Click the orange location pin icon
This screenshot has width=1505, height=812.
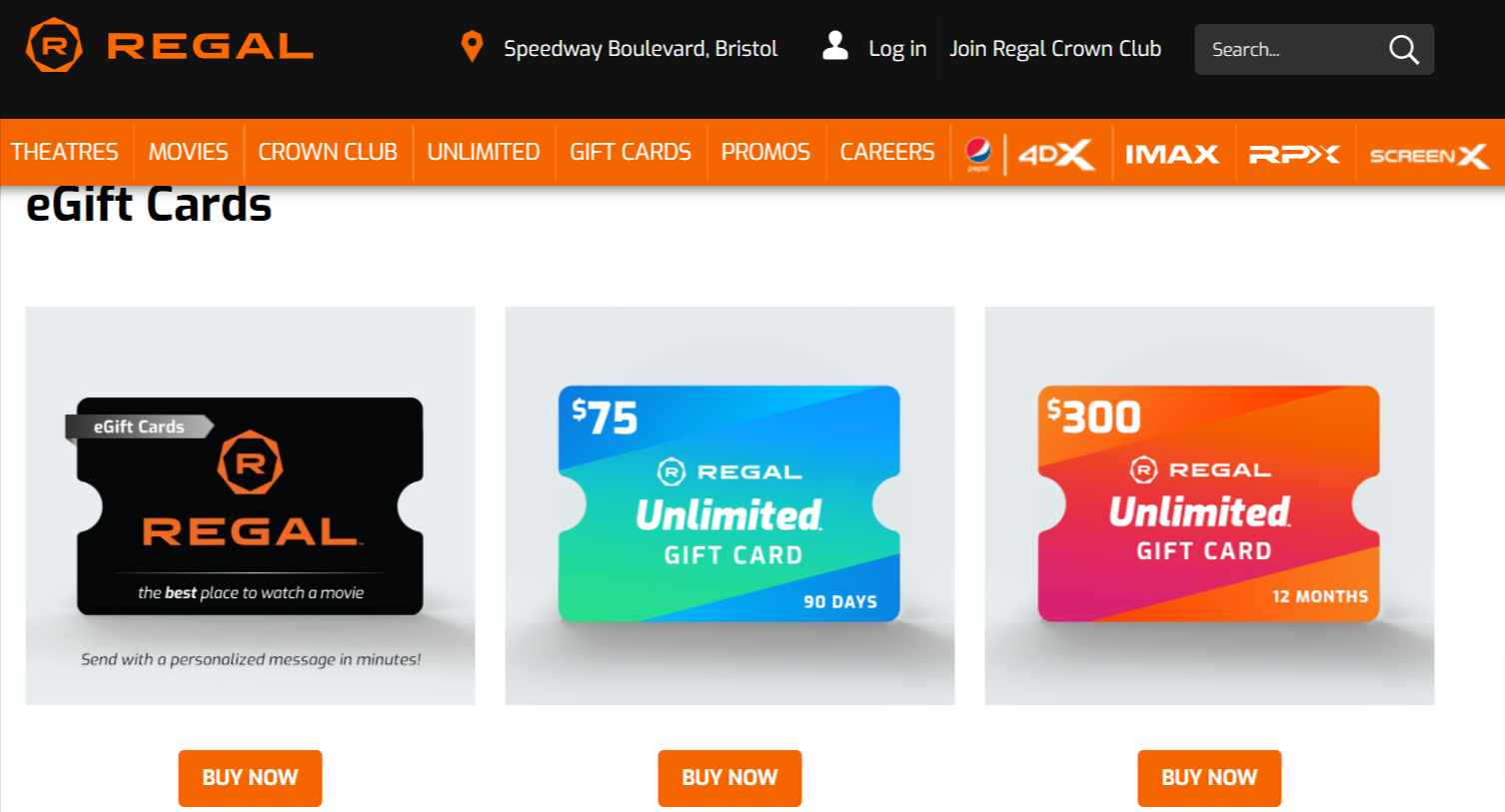click(x=472, y=46)
